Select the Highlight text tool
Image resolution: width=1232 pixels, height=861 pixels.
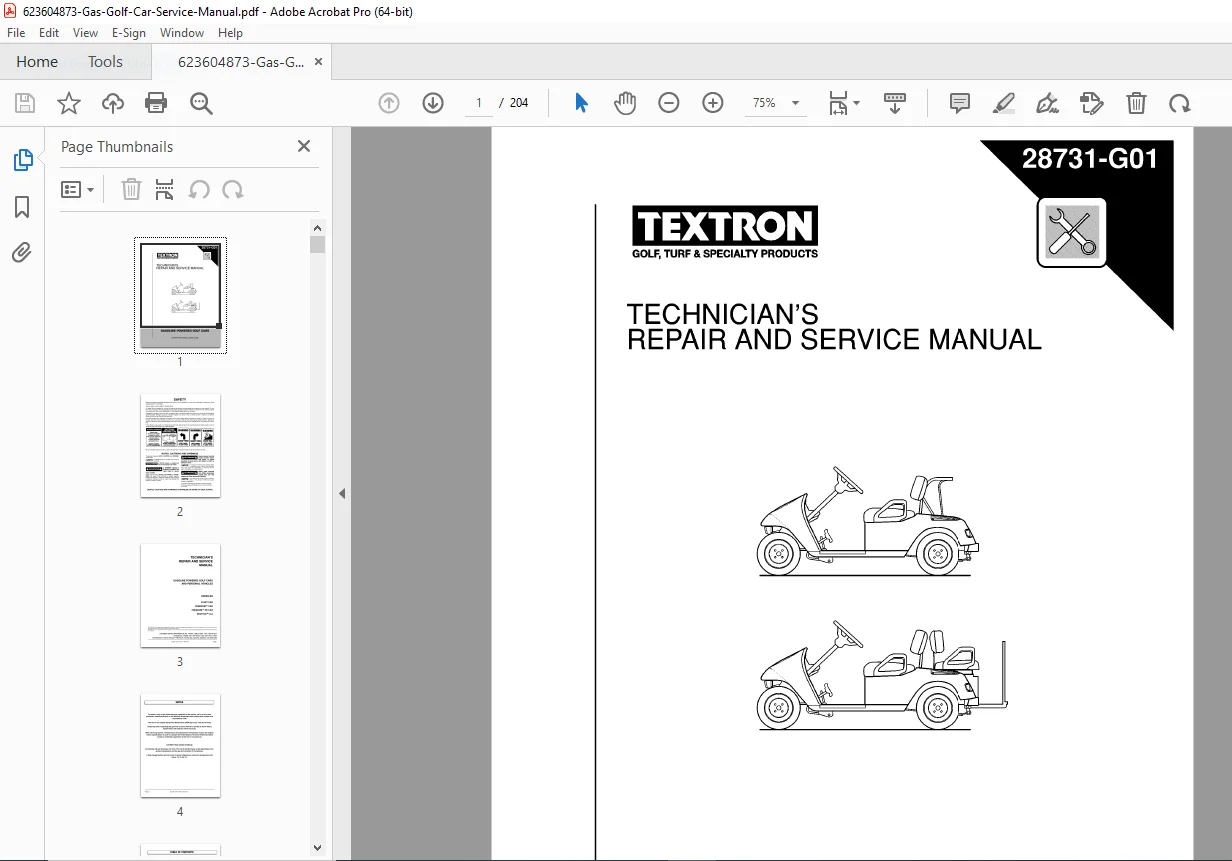click(x=1004, y=103)
